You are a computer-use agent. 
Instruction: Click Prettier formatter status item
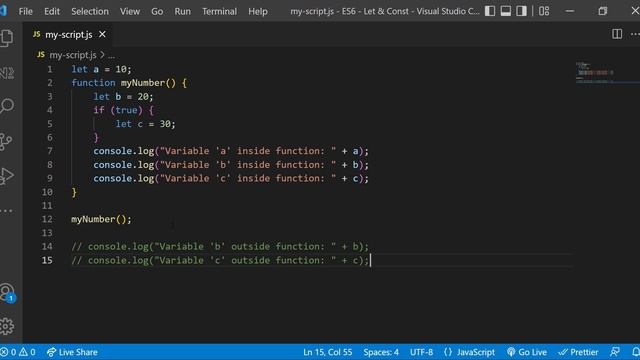point(578,352)
